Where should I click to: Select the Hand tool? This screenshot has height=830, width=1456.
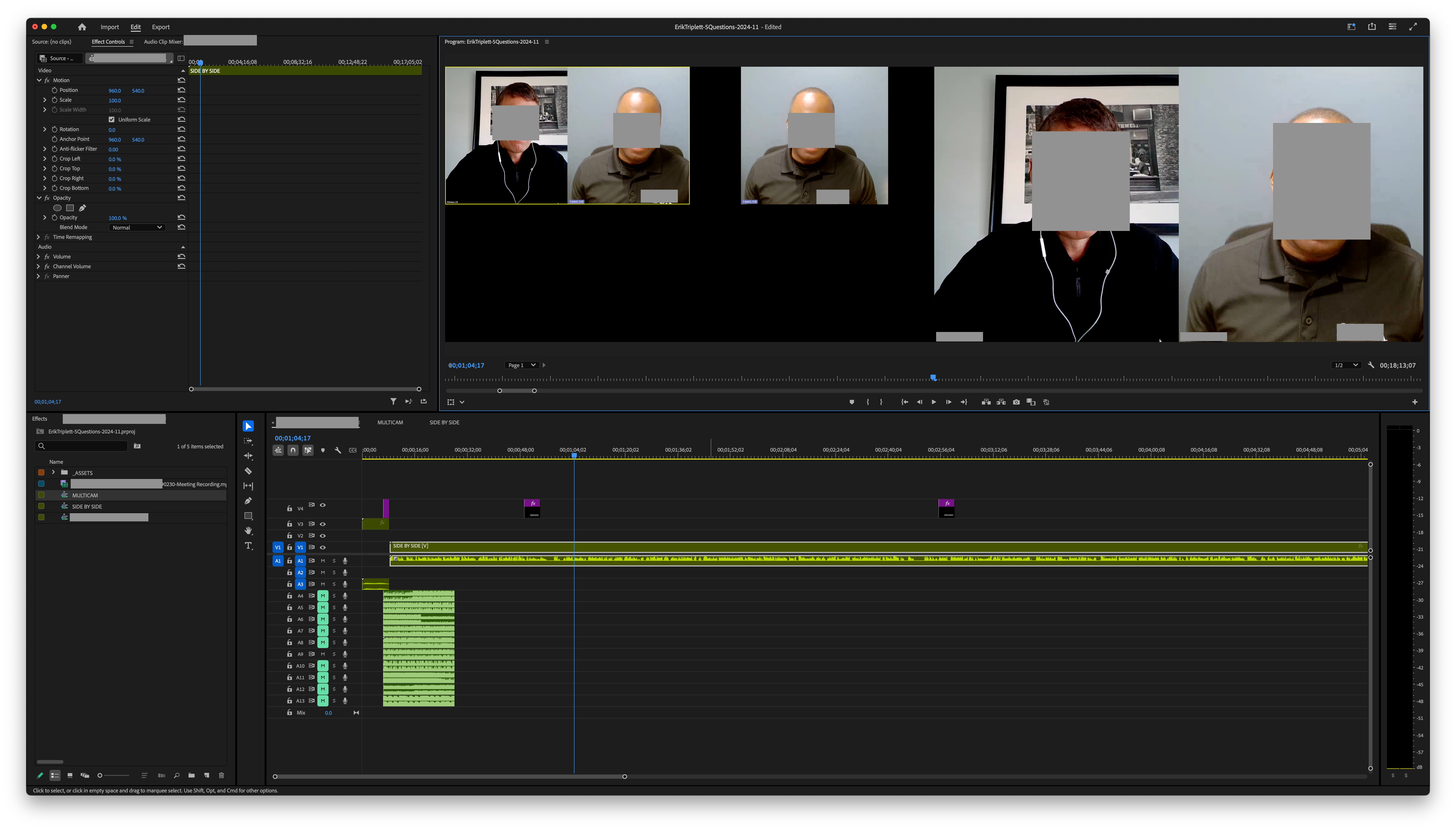248,531
